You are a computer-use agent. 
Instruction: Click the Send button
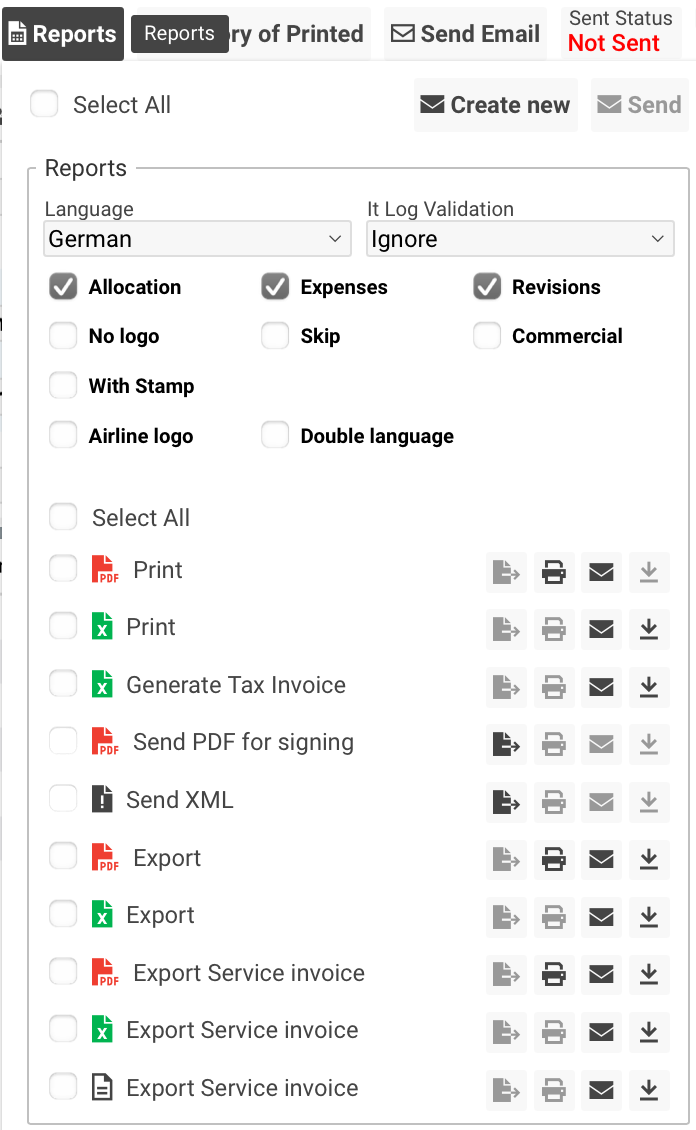640,105
